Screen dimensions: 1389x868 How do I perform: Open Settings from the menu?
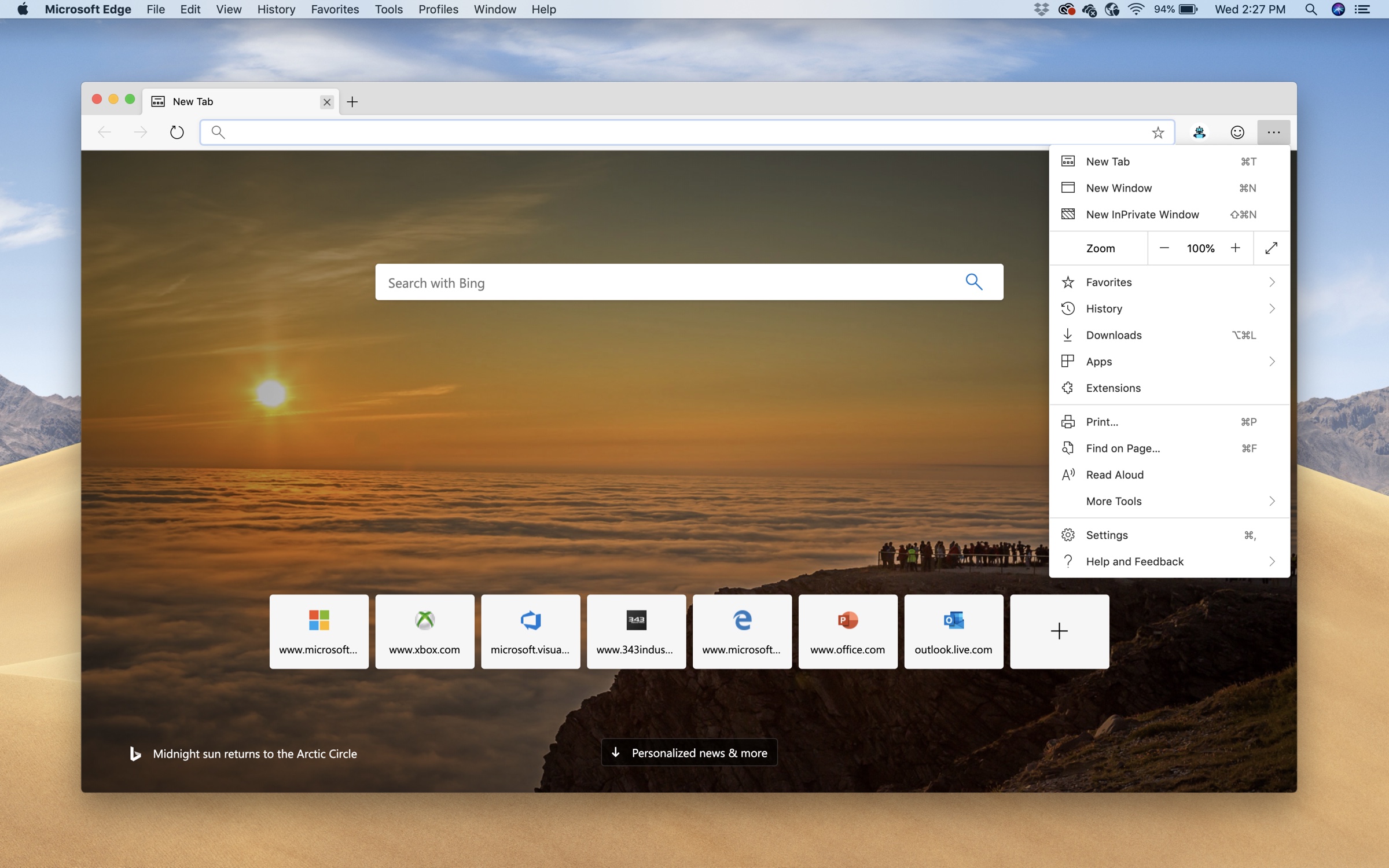pyautogui.click(x=1107, y=534)
